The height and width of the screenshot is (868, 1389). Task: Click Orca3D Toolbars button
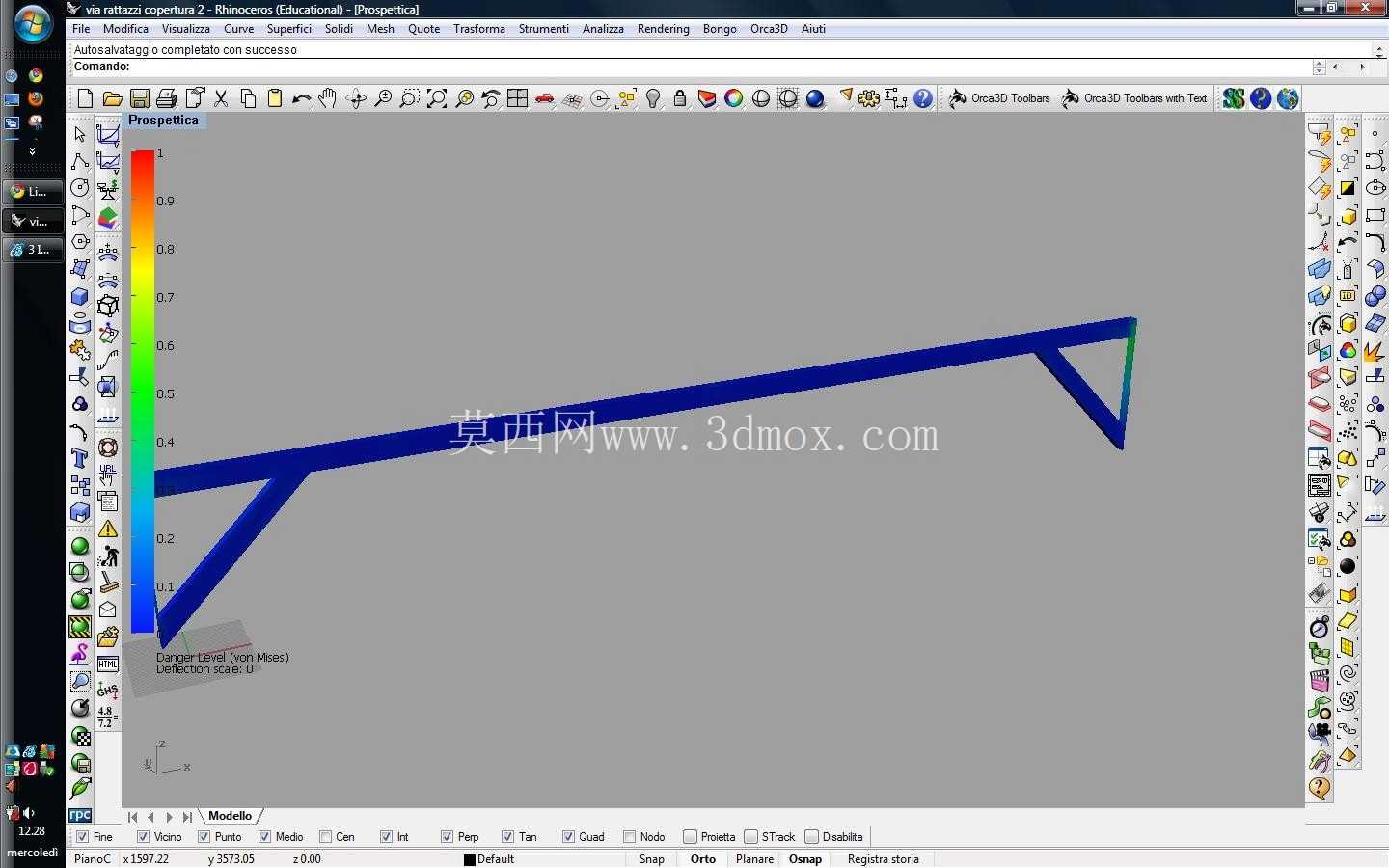click(999, 98)
